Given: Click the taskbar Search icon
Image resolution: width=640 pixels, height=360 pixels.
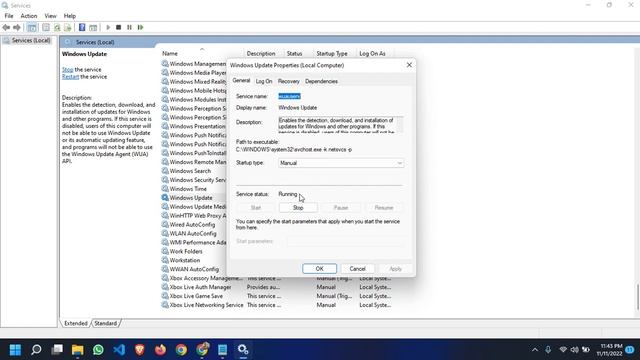Looking at the screenshot, I should pyautogui.click(x=36, y=350).
